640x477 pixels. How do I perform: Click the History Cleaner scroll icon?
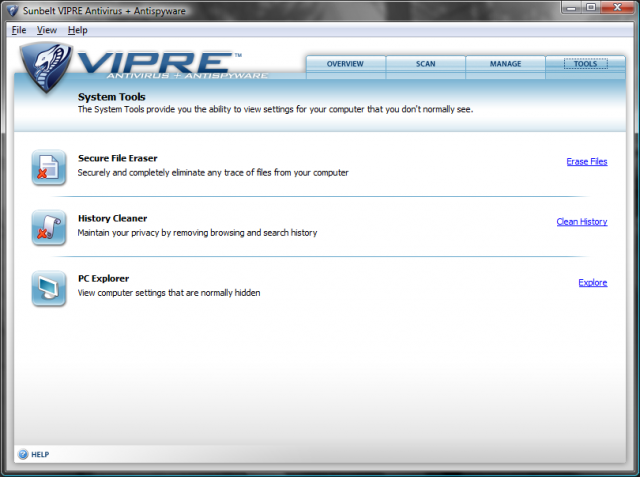click(x=49, y=228)
